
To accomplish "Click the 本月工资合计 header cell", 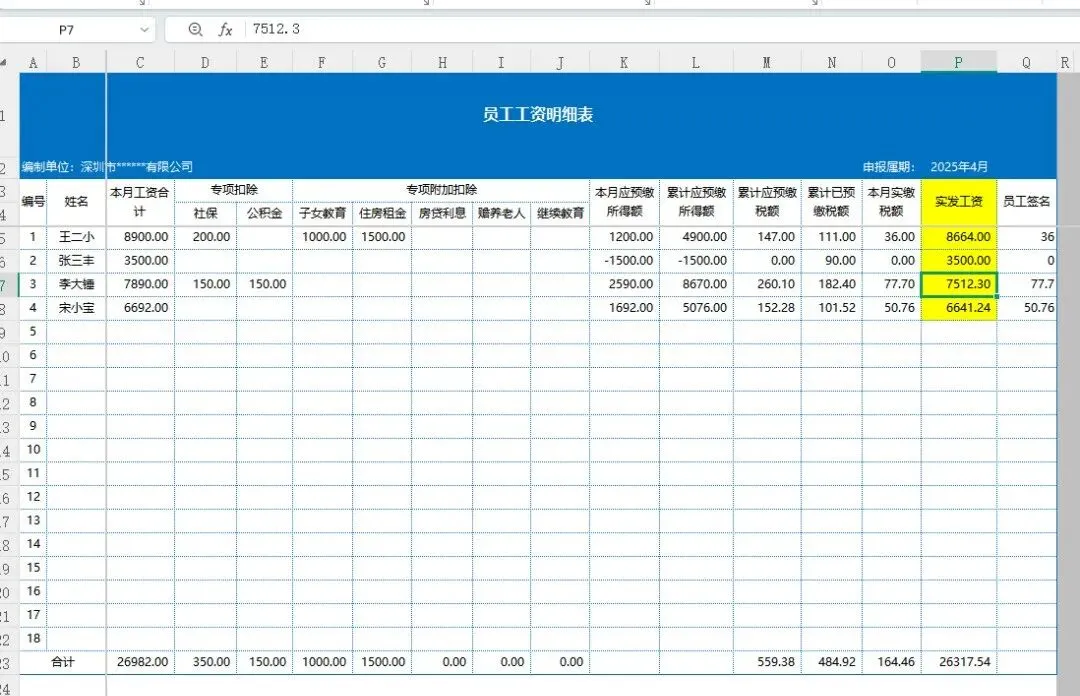I will (141, 201).
